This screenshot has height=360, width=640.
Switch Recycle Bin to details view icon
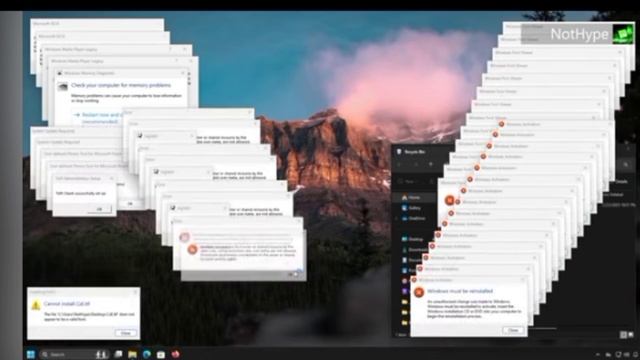(x=623, y=335)
